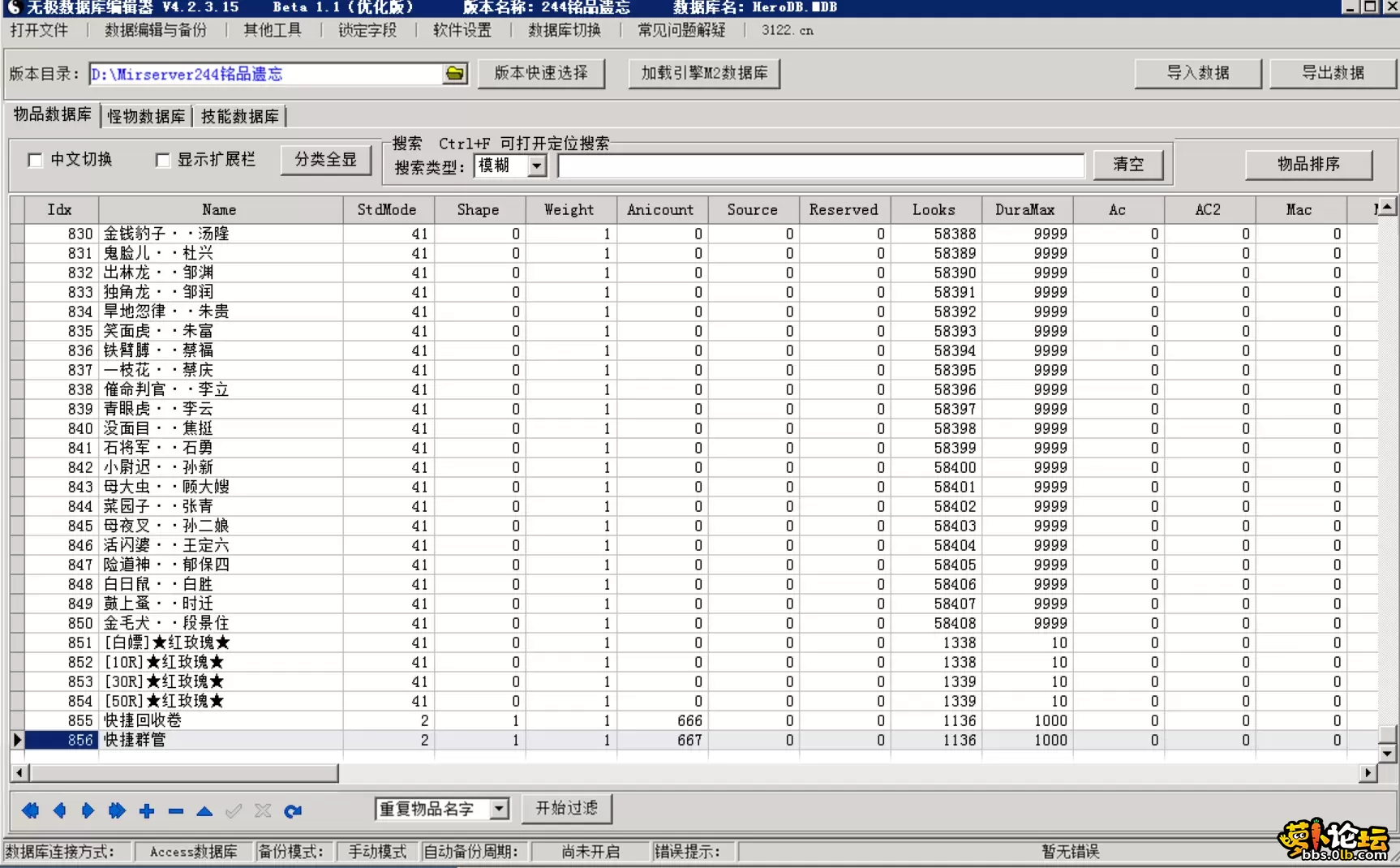This screenshot has width=1400, height=868.
Task: Click vertical scrollbar down arrow
Action: click(x=1387, y=754)
